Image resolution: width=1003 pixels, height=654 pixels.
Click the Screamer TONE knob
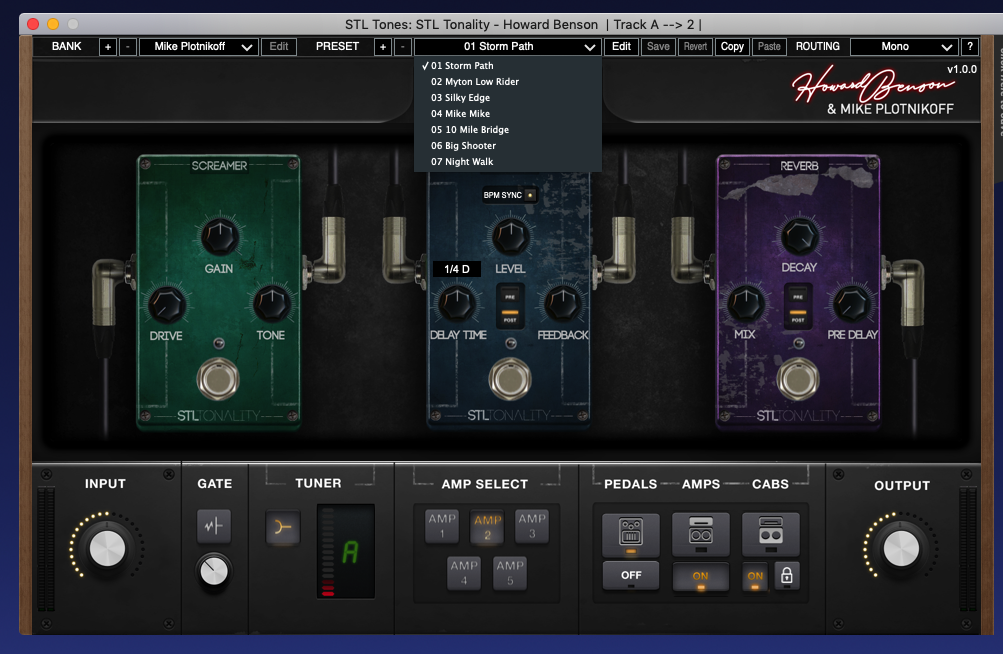pyautogui.click(x=272, y=303)
